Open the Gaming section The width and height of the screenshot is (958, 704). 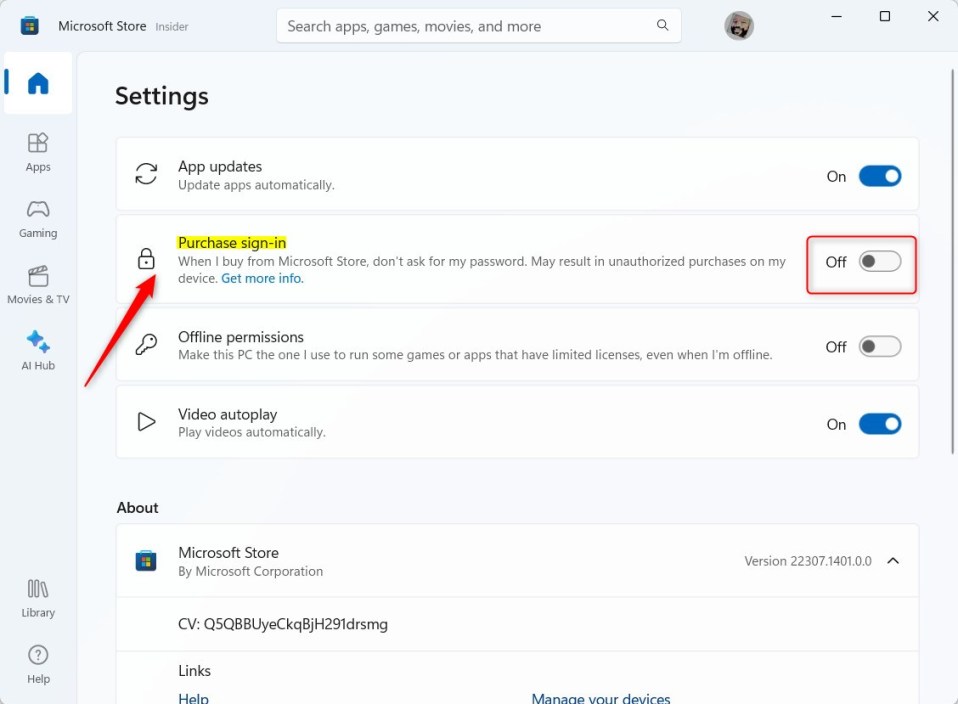pos(38,219)
